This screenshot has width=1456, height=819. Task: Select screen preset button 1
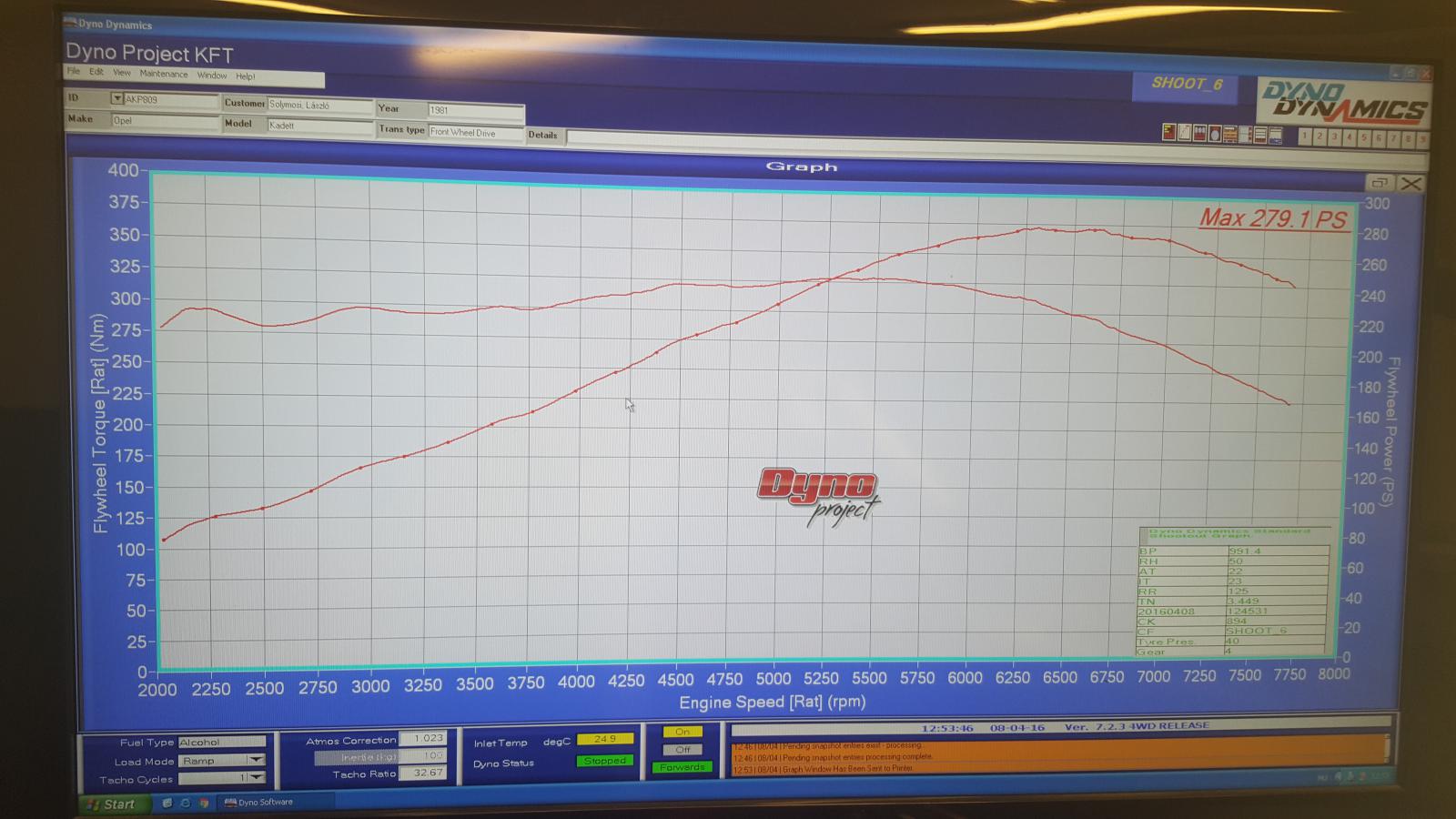pos(1304,136)
